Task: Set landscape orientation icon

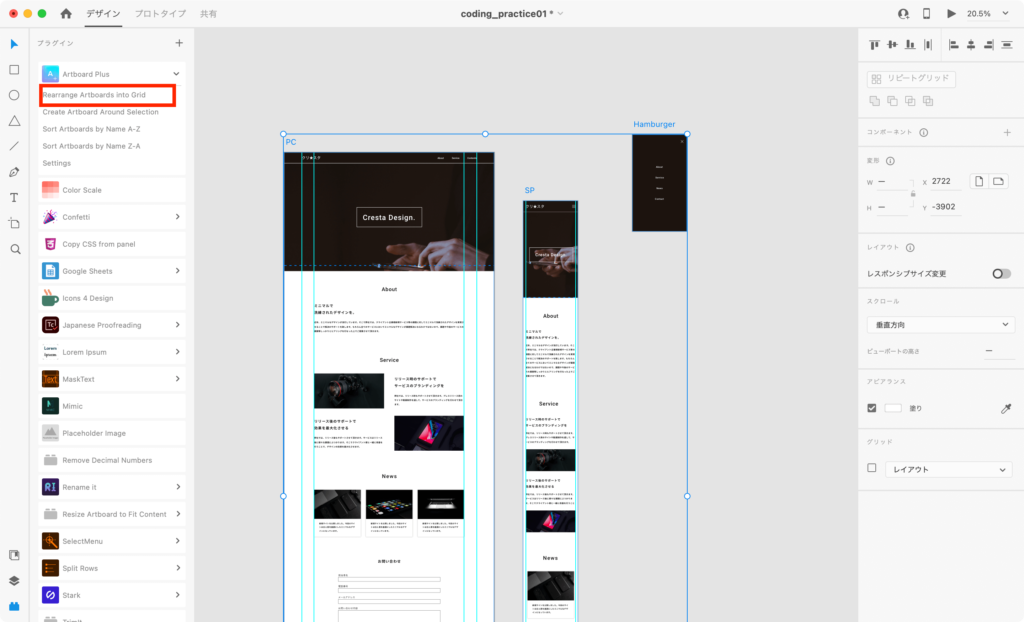Action: 999,181
